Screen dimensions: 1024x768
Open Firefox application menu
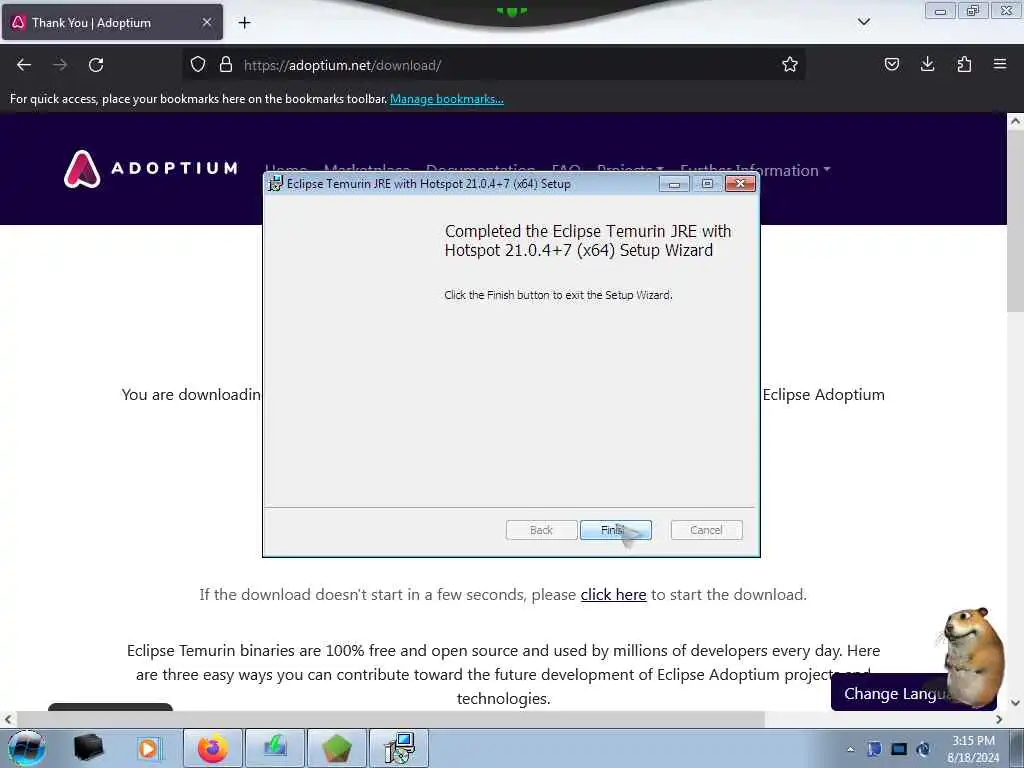[x=1000, y=65]
